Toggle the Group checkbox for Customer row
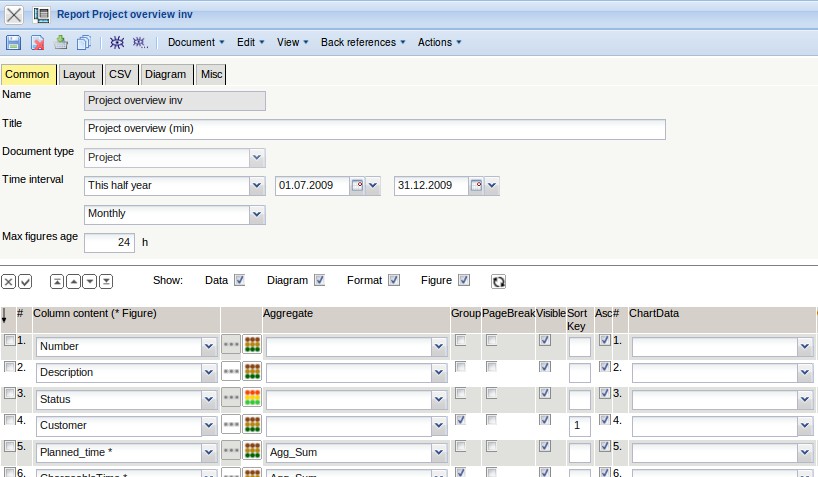The image size is (818, 477). click(x=460, y=419)
